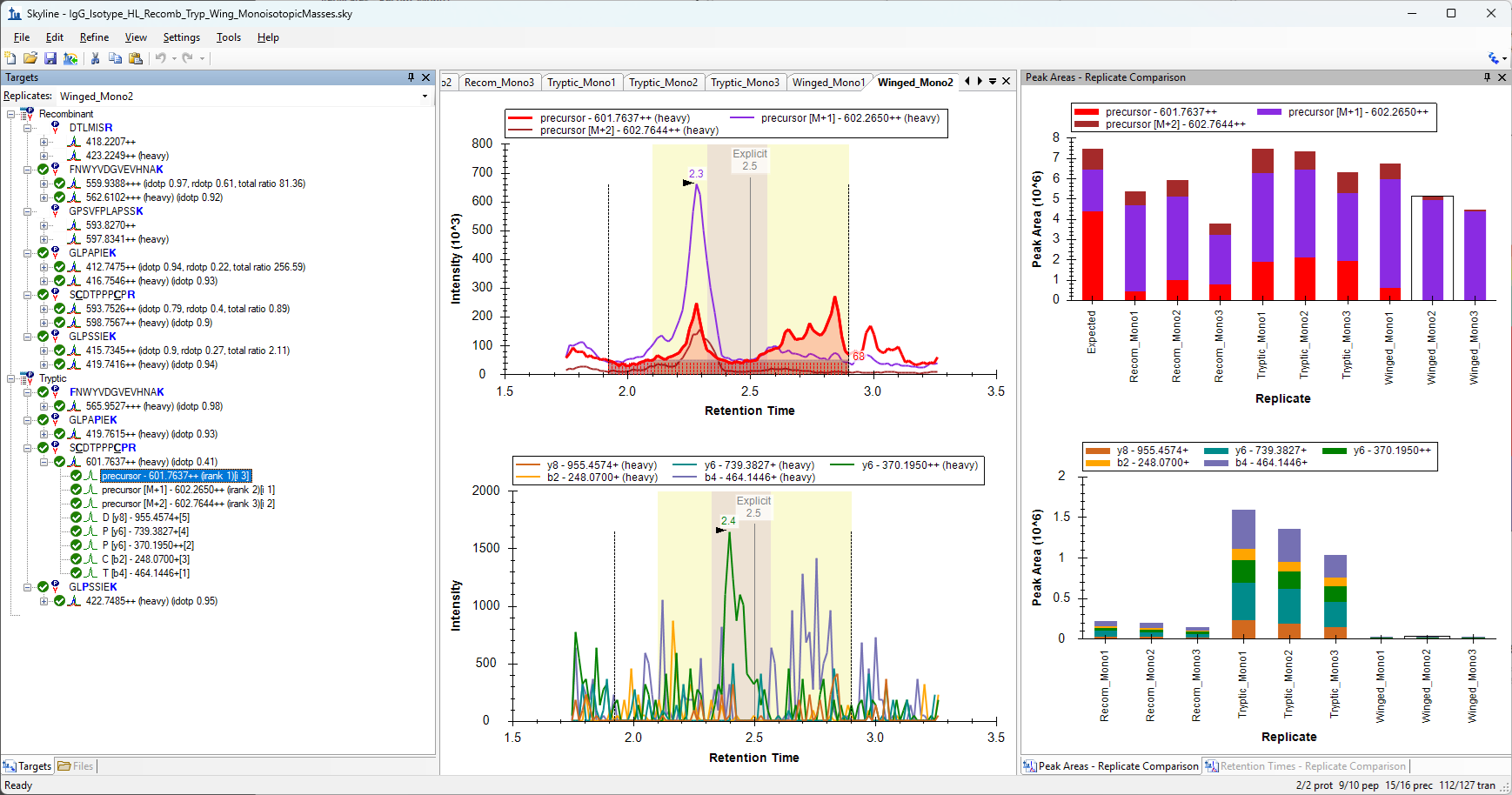This screenshot has width=1512, height=795.
Task: Click the Paste clipboard icon
Action: (x=135, y=58)
